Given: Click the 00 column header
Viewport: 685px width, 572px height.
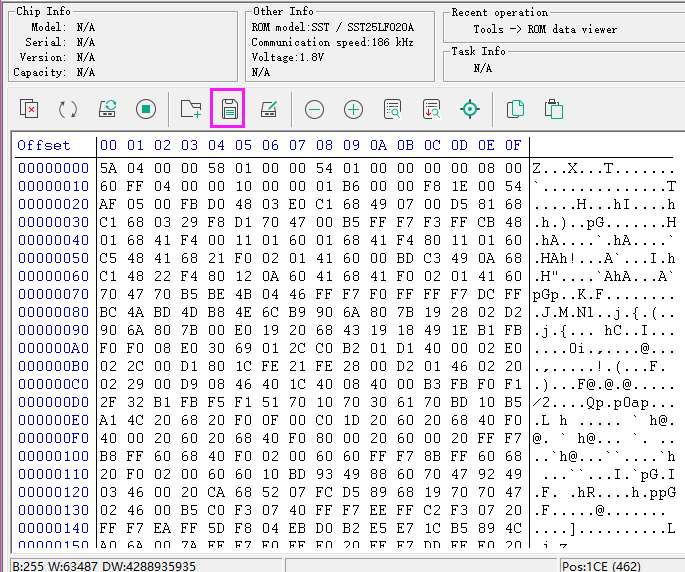Looking at the screenshot, I should pyautogui.click(x=108, y=145).
